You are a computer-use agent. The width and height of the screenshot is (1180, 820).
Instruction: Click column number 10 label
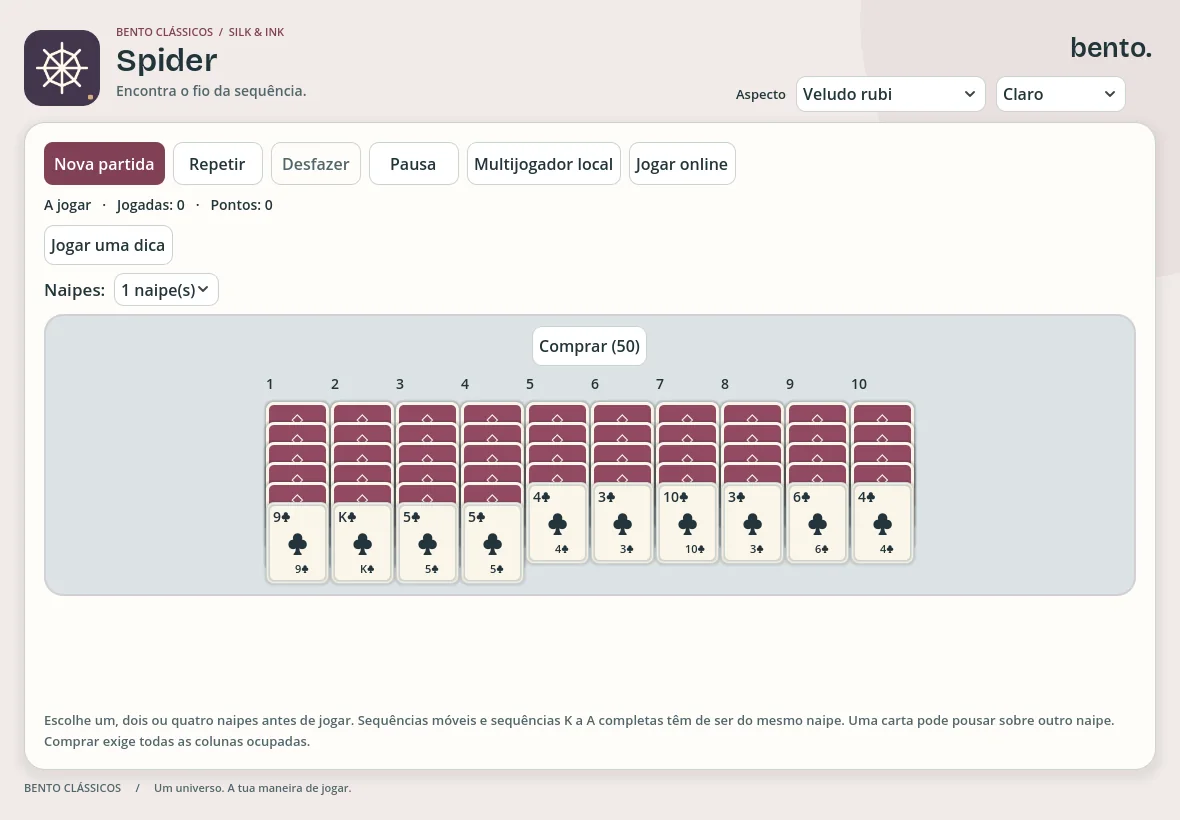click(859, 384)
